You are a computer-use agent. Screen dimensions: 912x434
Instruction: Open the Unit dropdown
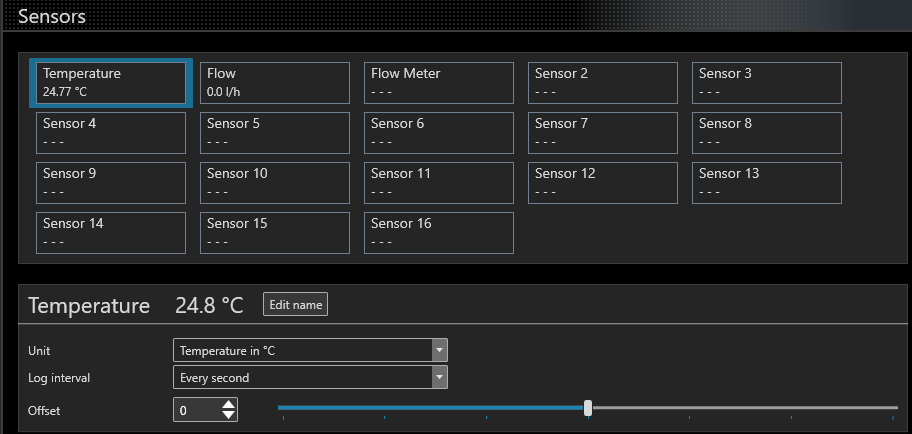pos(310,350)
